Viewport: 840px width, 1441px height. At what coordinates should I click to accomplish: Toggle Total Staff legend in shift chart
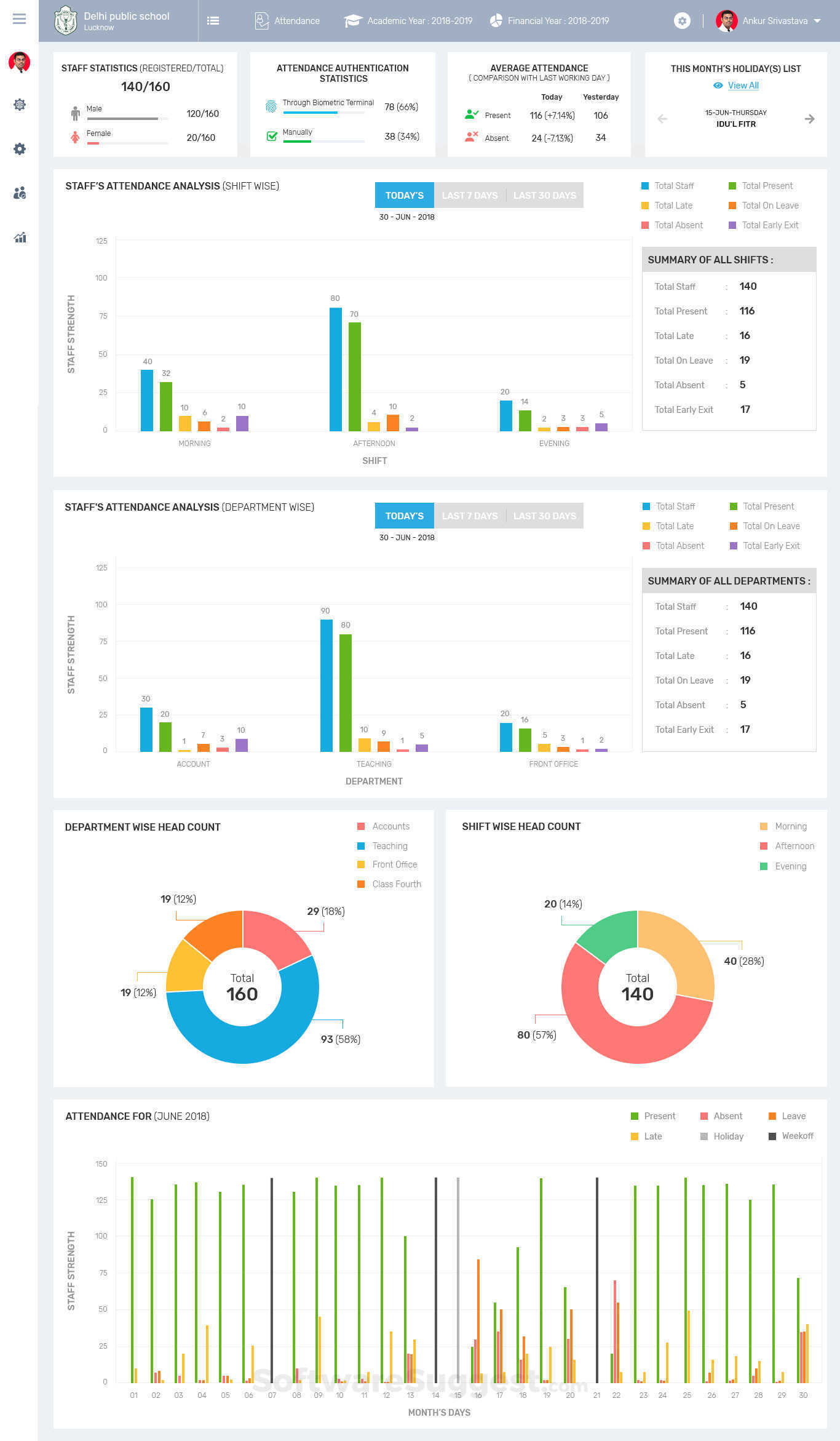(x=668, y=186)
